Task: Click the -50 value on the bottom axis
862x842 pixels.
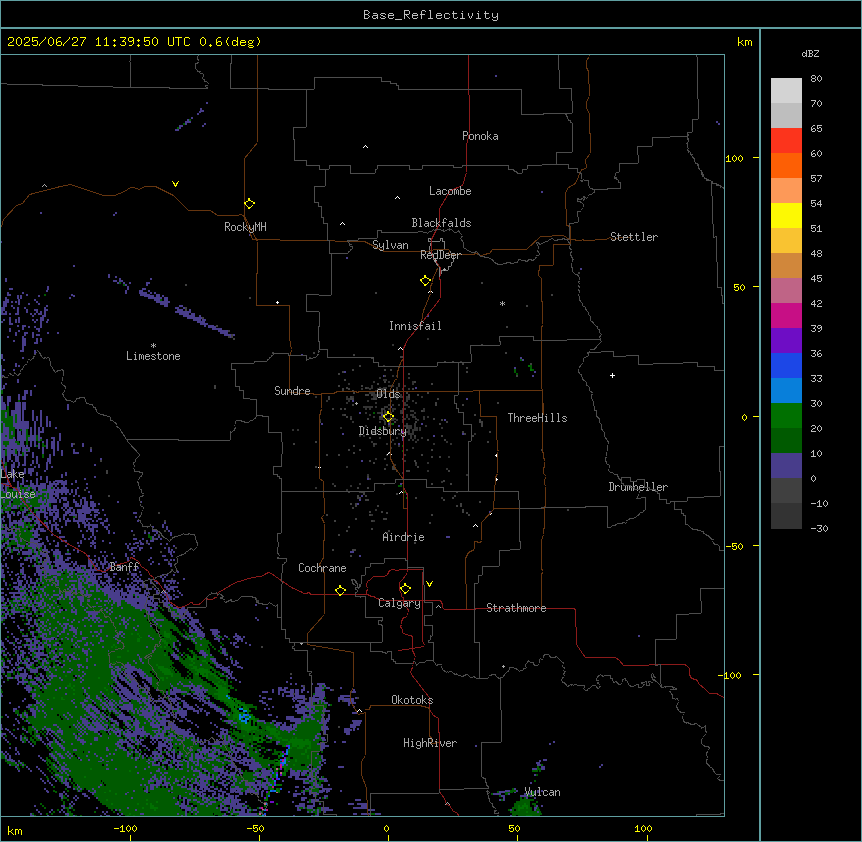Action: tap(255, 828)
